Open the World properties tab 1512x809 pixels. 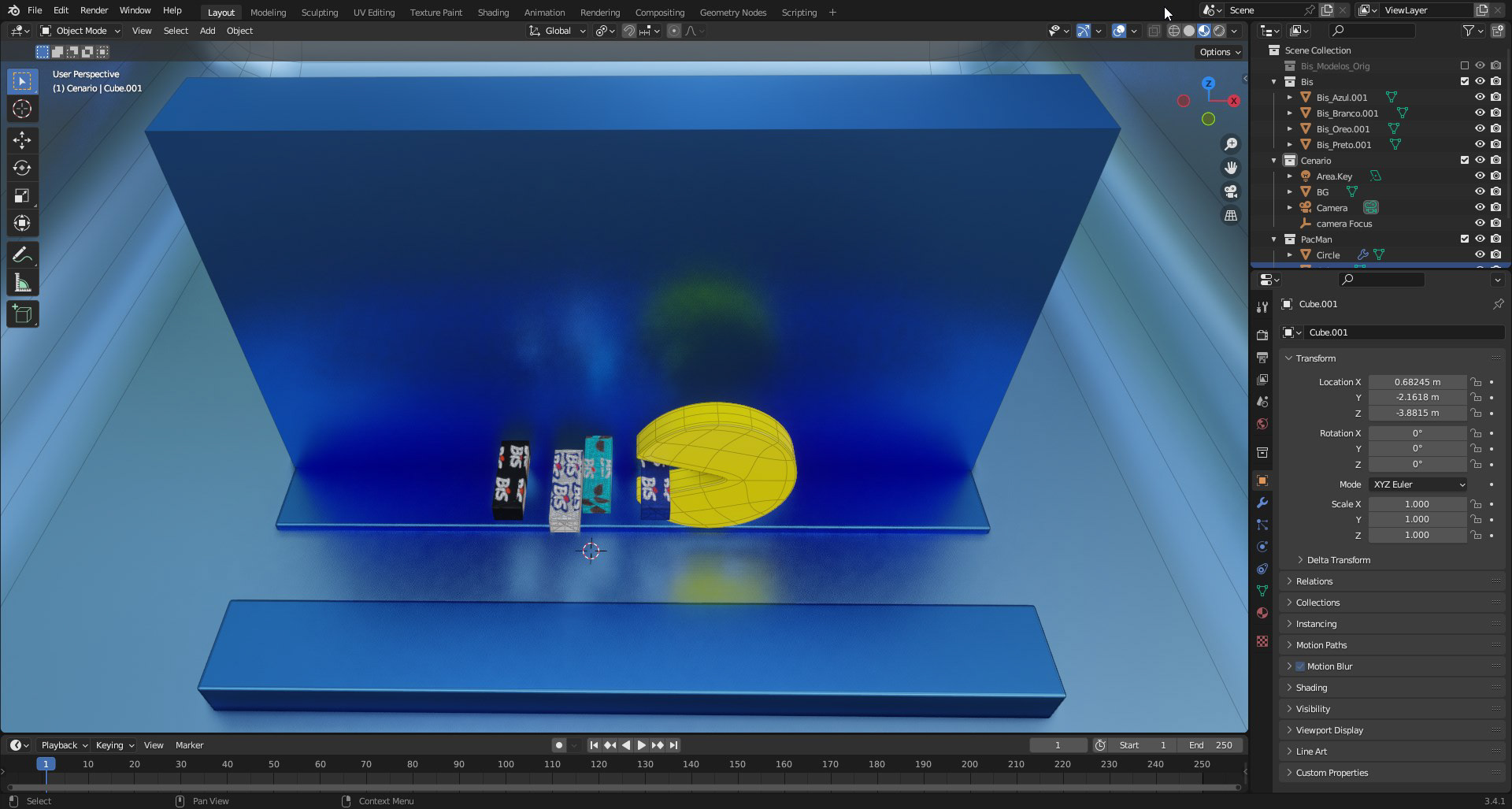(x=1262, y=424)
